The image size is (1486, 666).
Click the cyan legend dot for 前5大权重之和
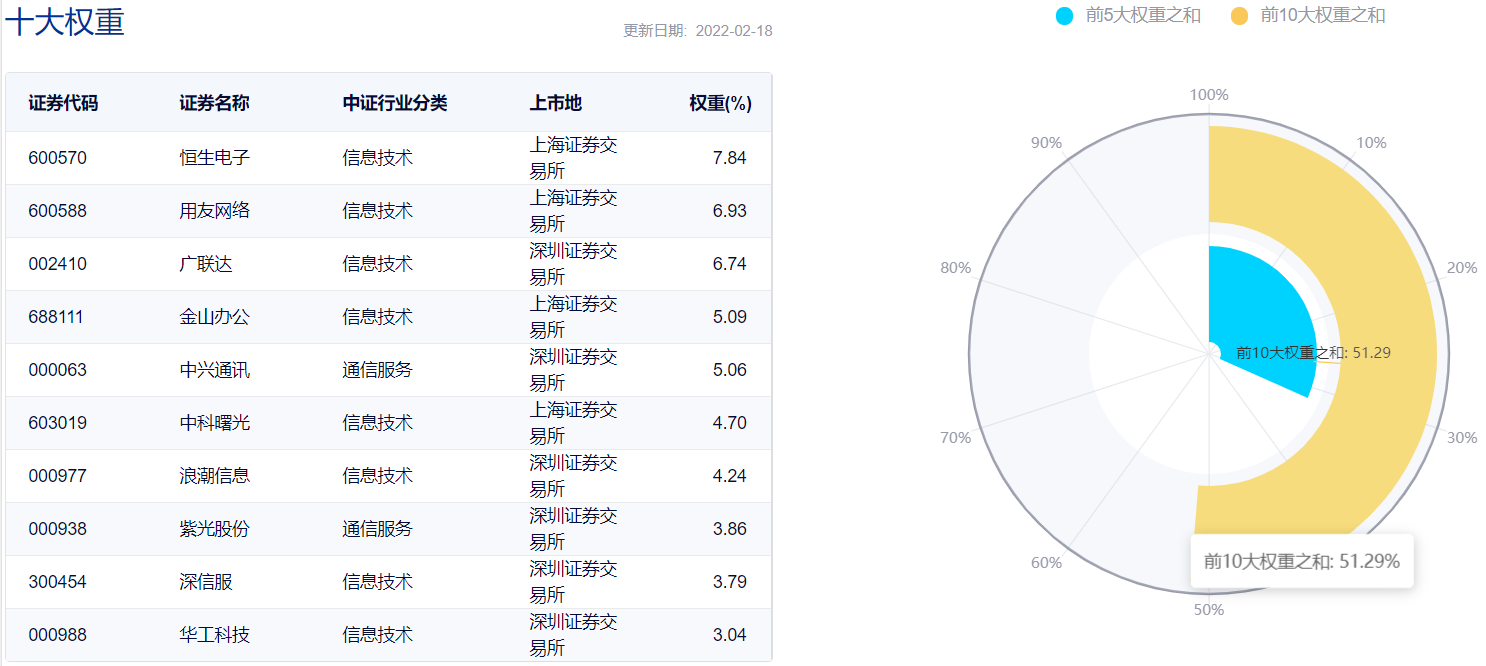(x=1065, y=16)
